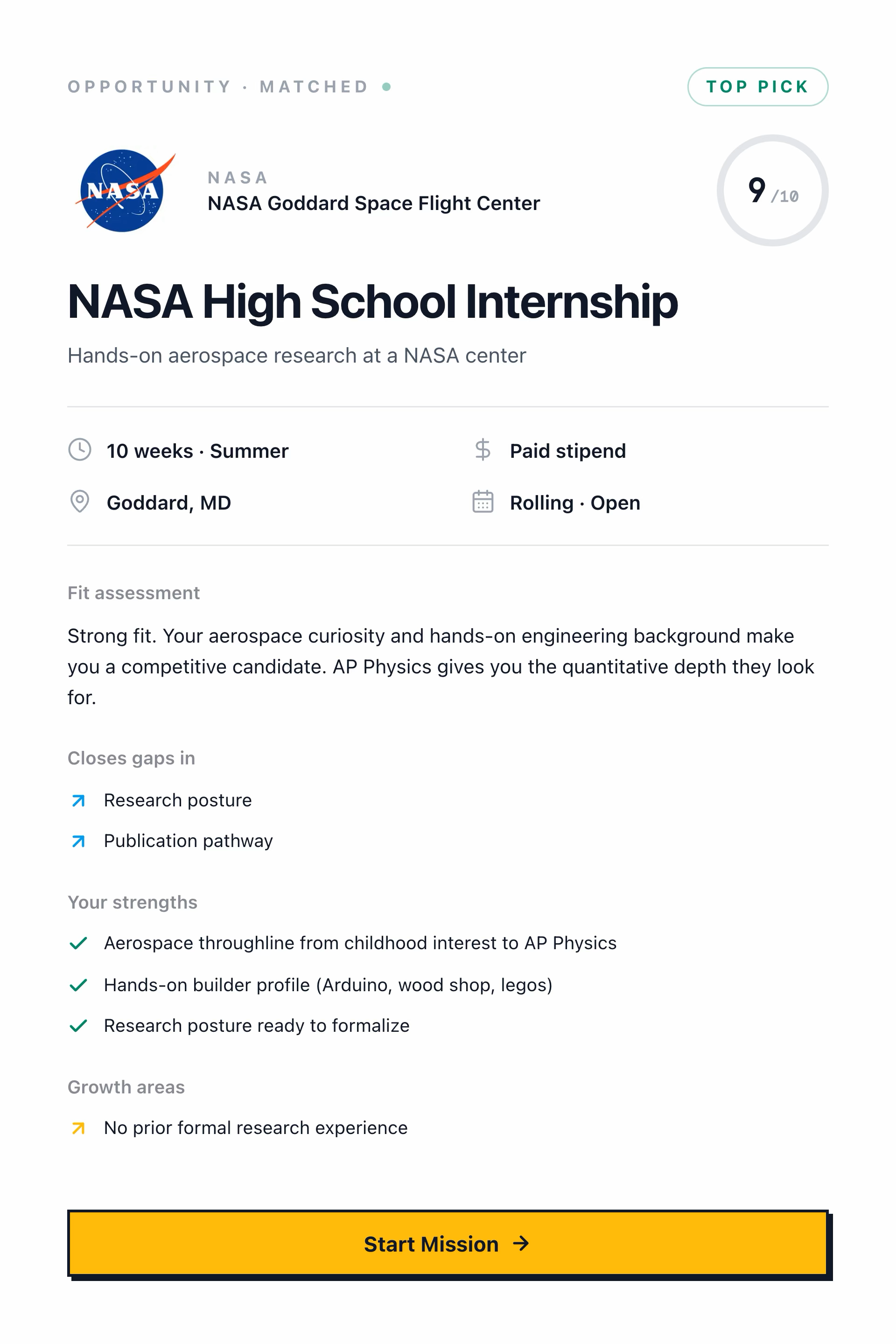The height and width of the screenshot is (1344, 896).
Task: Click the checkmark for Aerospace throughline
Action: pyautogui.click(x=78, y=943)
